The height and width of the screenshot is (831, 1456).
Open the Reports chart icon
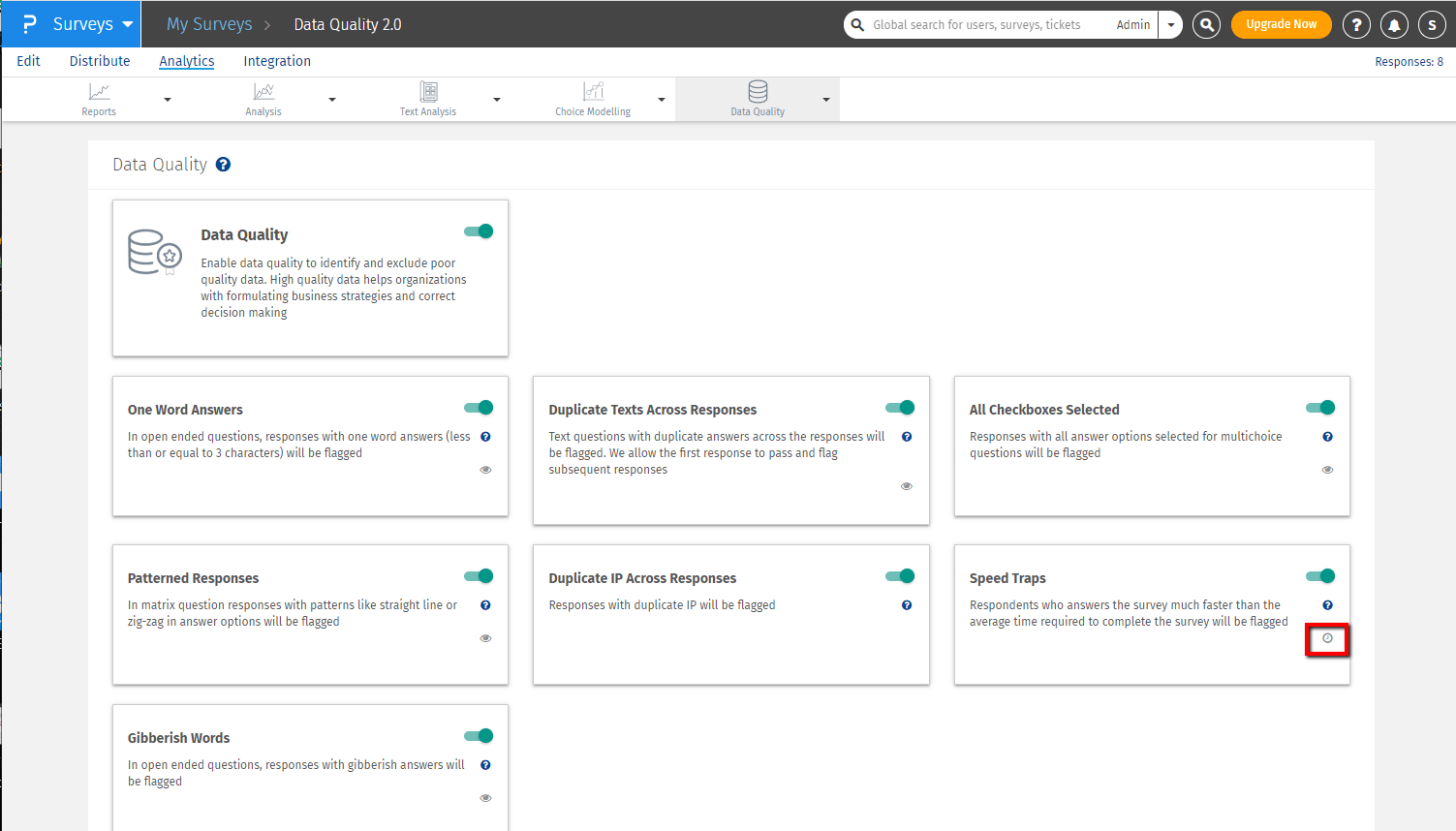click(x=99, y=92)
